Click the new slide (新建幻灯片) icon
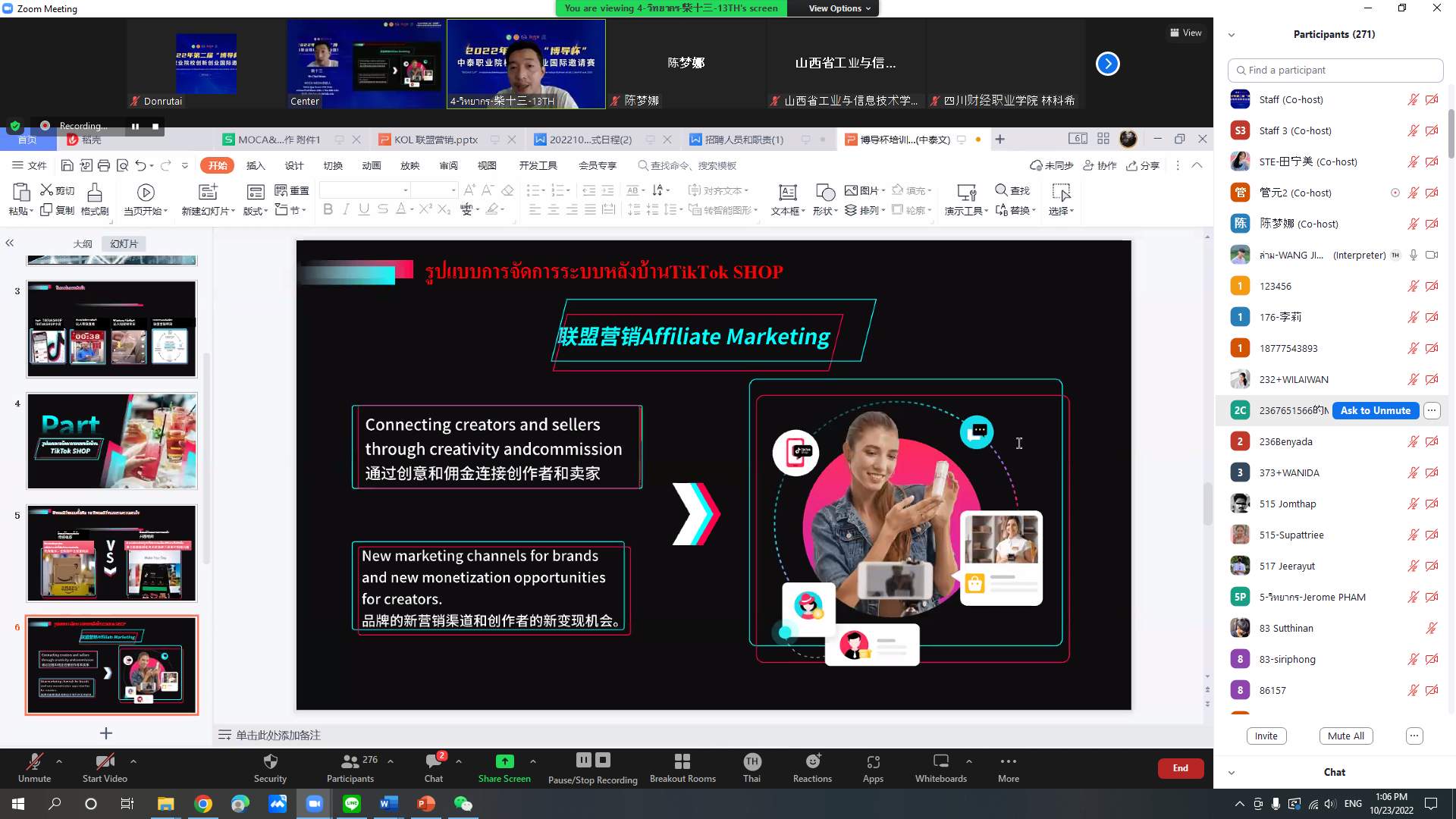 click(x=208, y=192)
